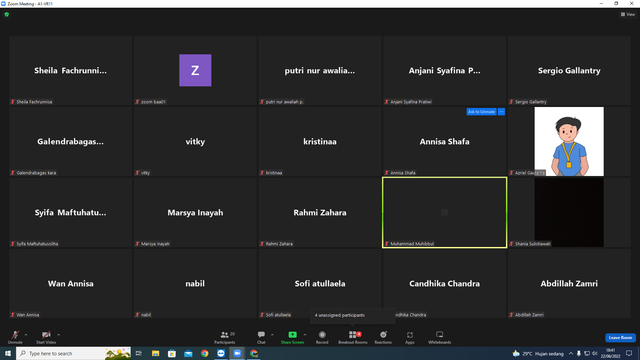Open File Explorer from the taskbar
This screenshot has height=360, width=640.
pos(156,353)
